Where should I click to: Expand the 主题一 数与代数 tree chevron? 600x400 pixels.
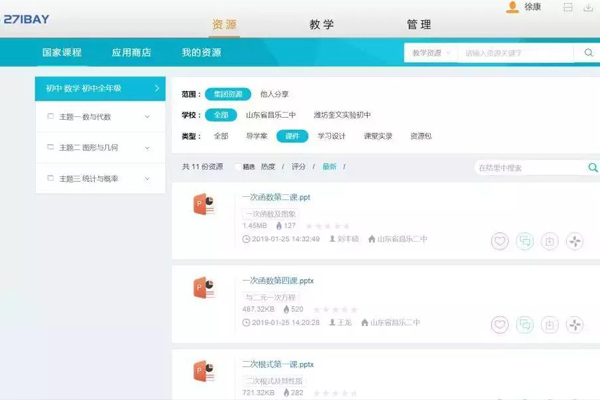[147, 117]
